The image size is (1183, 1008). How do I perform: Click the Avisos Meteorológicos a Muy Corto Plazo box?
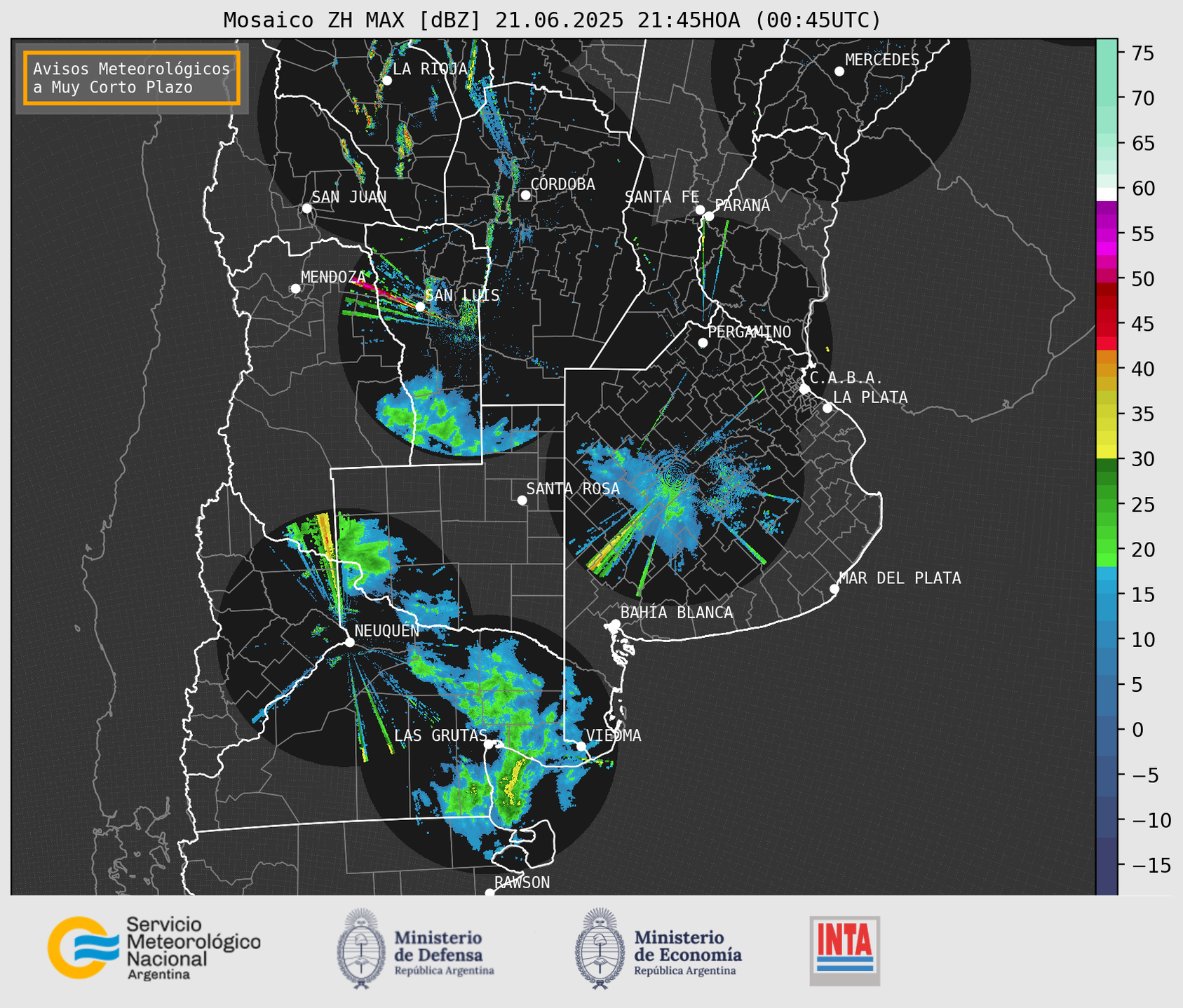point(132,78)
